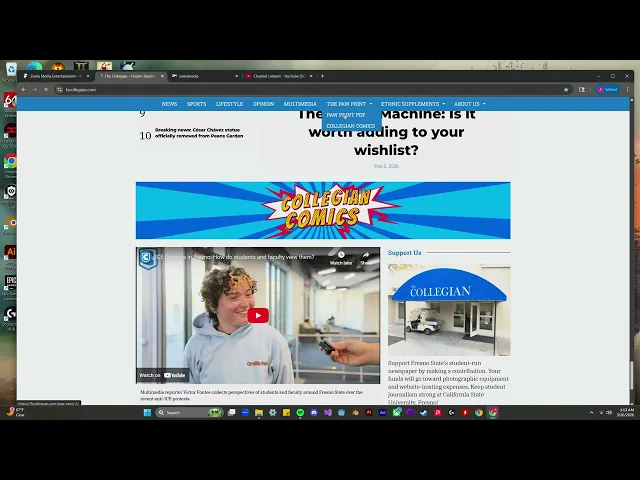Open the taskbar clock and date
The width and height of the screenshot is (640, 480).
[x=626, y=412]
